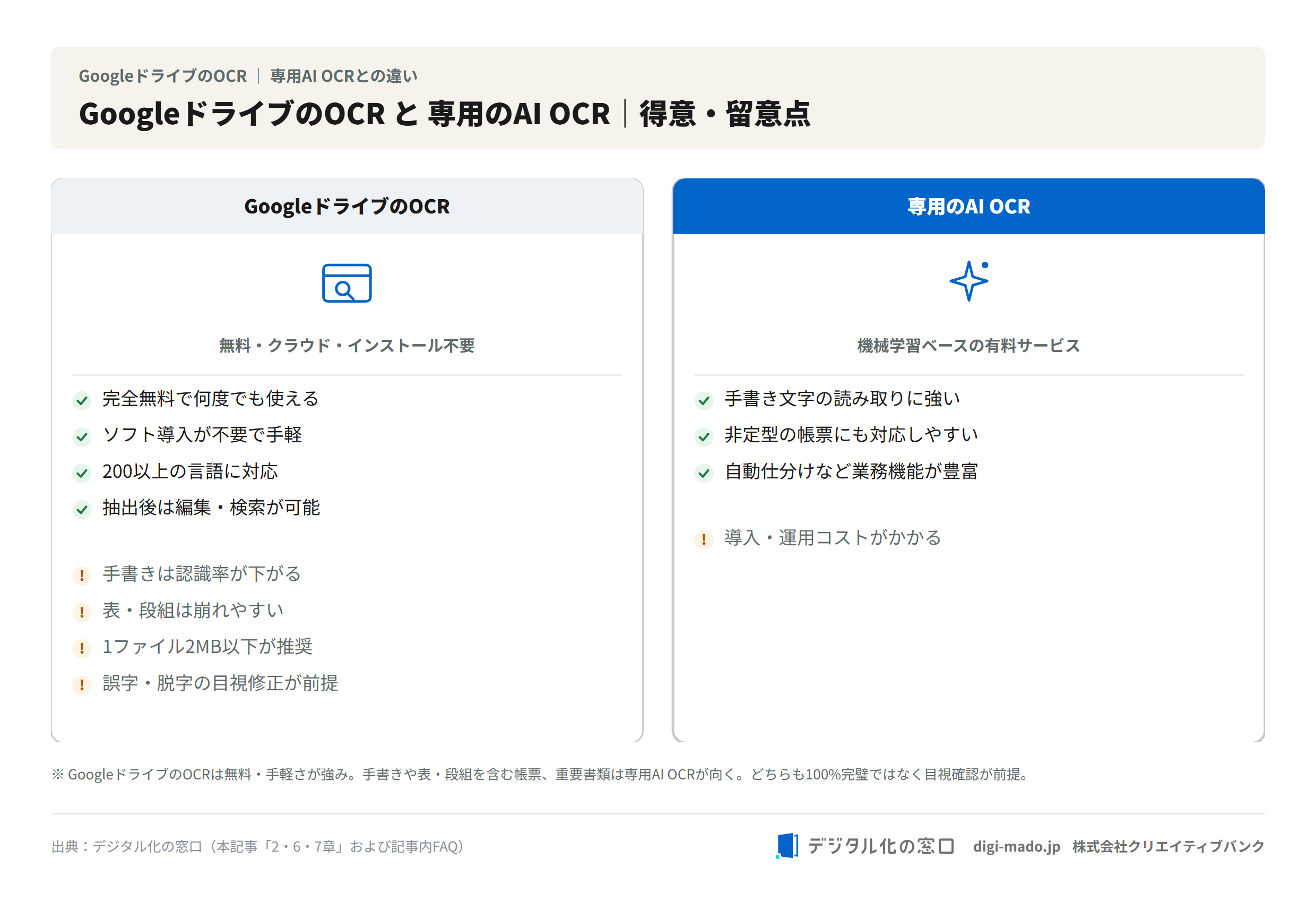Click the source line 出典：デジタル化の窓口
This screenshot has width=1316, height=910.
[257, 847]
